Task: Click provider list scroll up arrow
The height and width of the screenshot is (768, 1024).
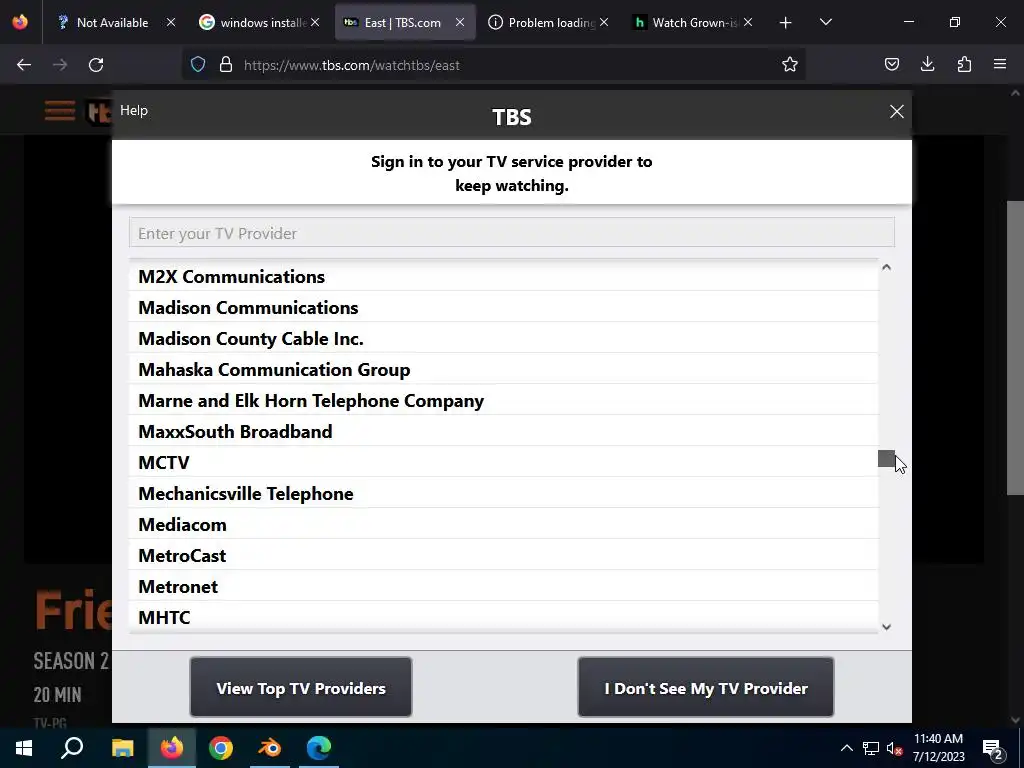Action: (886, 267)
